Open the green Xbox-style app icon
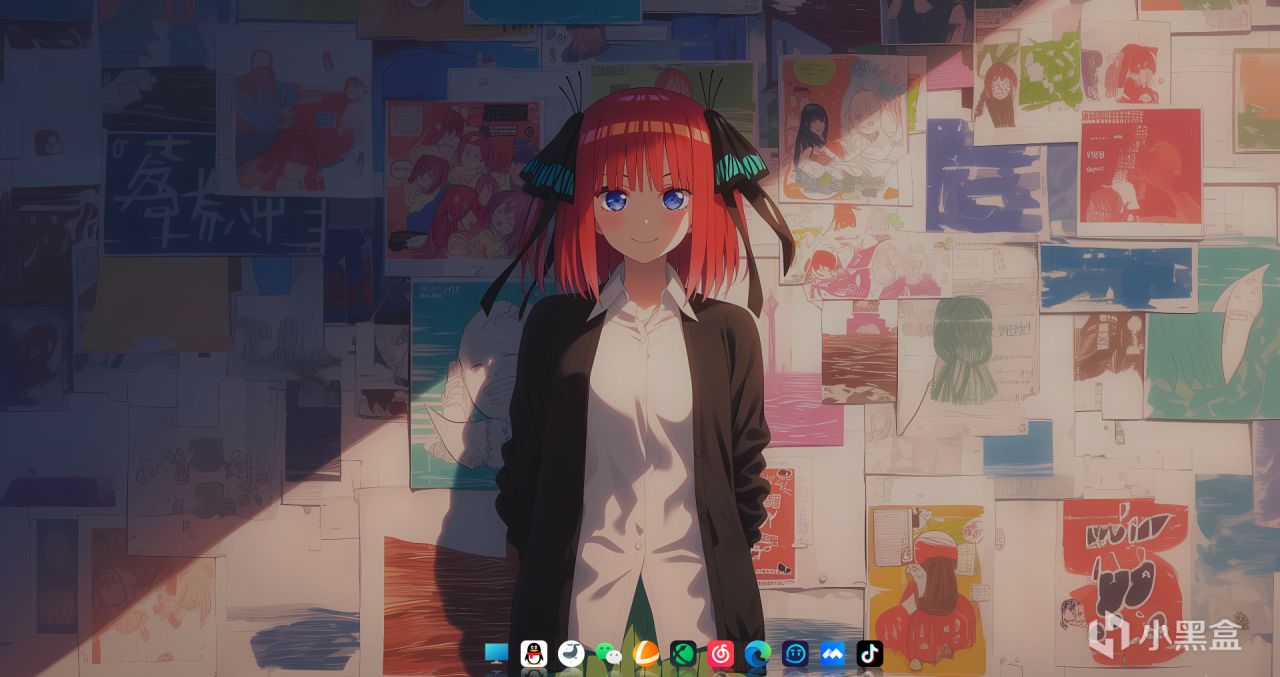The height and width of the screenshot is (677, 1280). tap(683, 654)
